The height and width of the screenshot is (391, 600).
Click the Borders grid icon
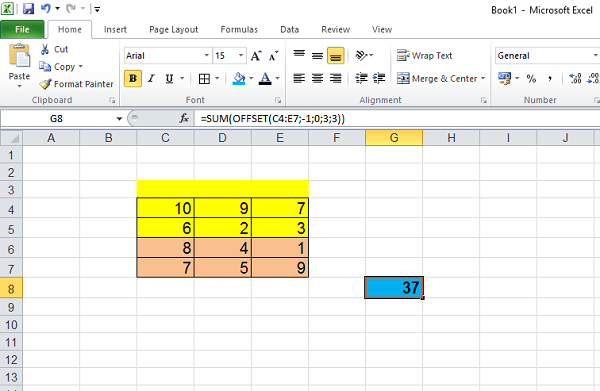point(204,79)
